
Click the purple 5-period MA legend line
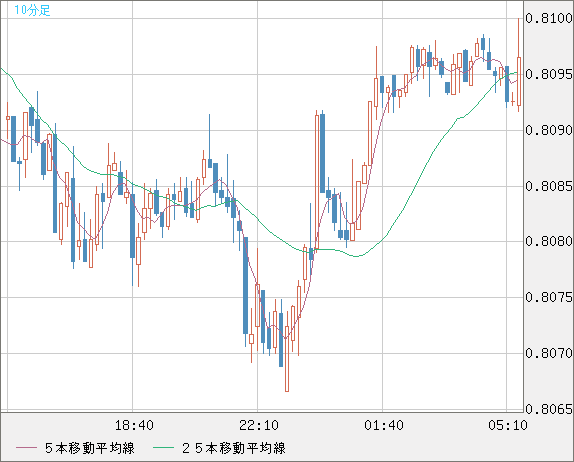click(26, 448)
